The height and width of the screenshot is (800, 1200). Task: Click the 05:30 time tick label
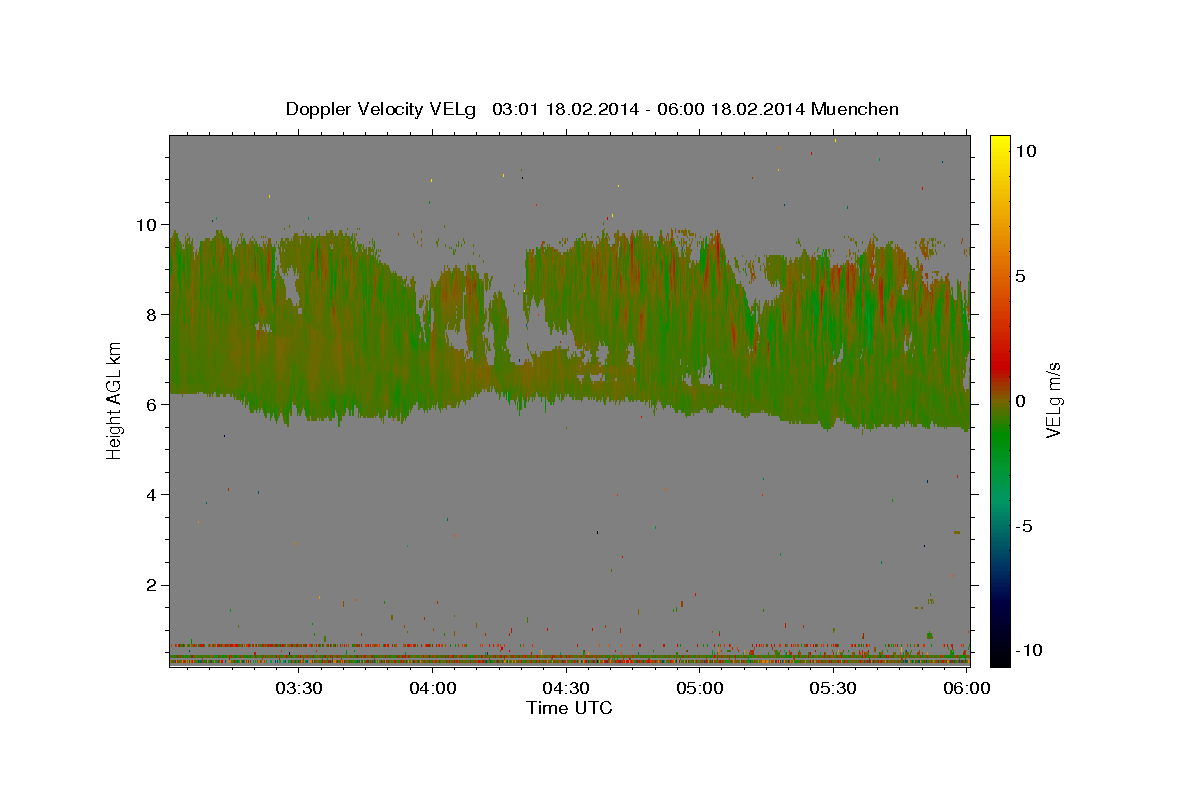point(834,688)
